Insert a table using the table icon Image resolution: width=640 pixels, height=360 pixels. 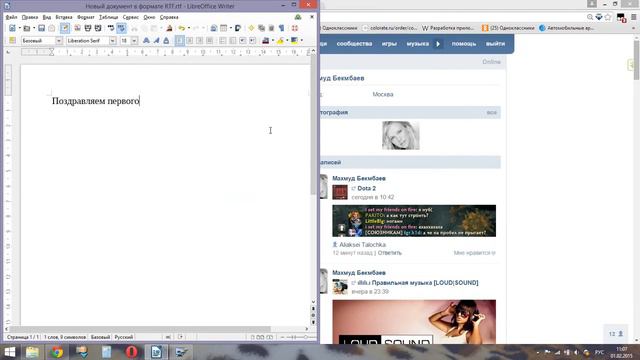pyautogui.click(x=224, y=28)
